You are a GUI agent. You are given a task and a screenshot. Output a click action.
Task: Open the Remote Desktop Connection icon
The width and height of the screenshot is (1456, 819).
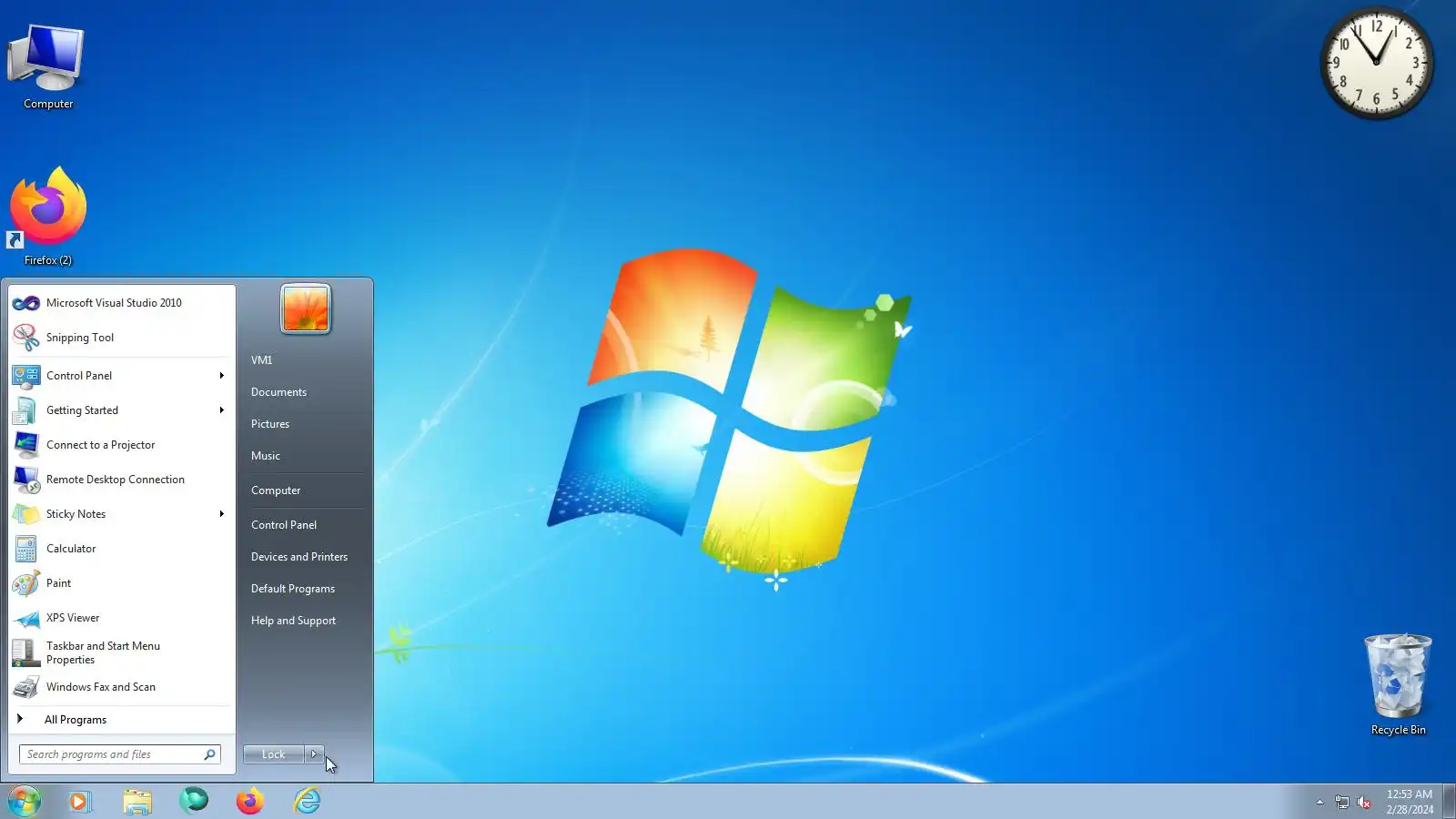click(x=26, y=480)
